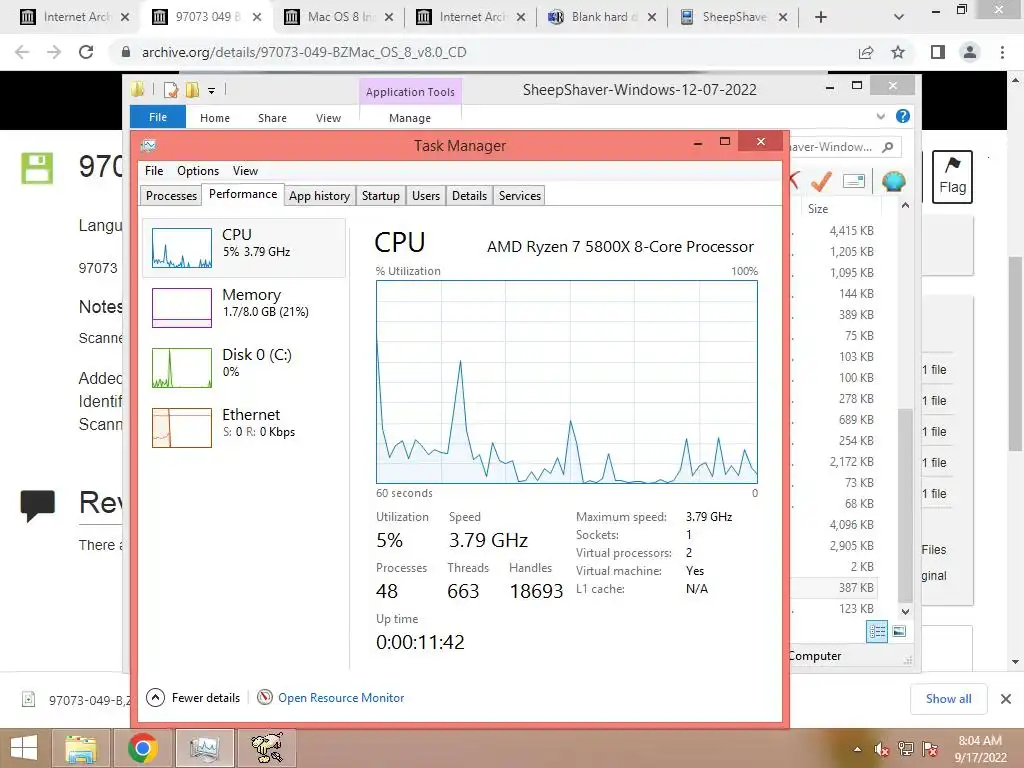Click the Explorer window folder icon
Screen dimensions: 1024x768
tap(137, 89)
